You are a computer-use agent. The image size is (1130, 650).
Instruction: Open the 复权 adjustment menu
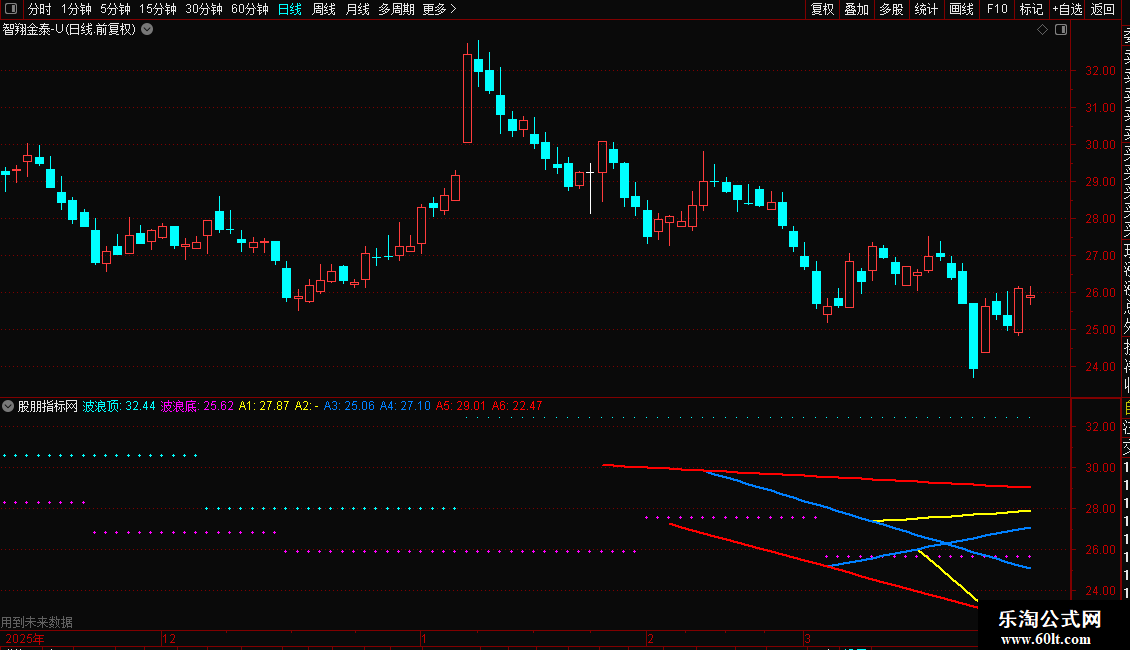(822, 9)
